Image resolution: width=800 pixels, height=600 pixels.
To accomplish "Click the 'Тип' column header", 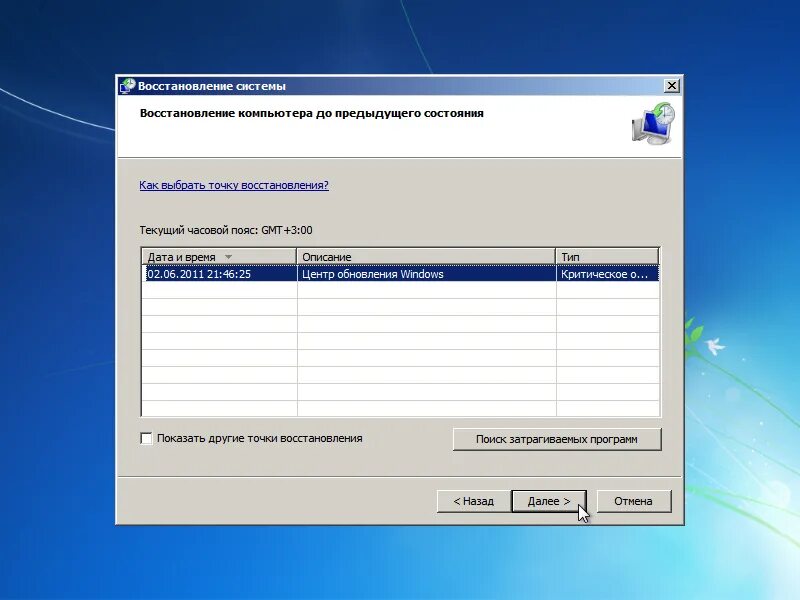I will tap(607, 257).
